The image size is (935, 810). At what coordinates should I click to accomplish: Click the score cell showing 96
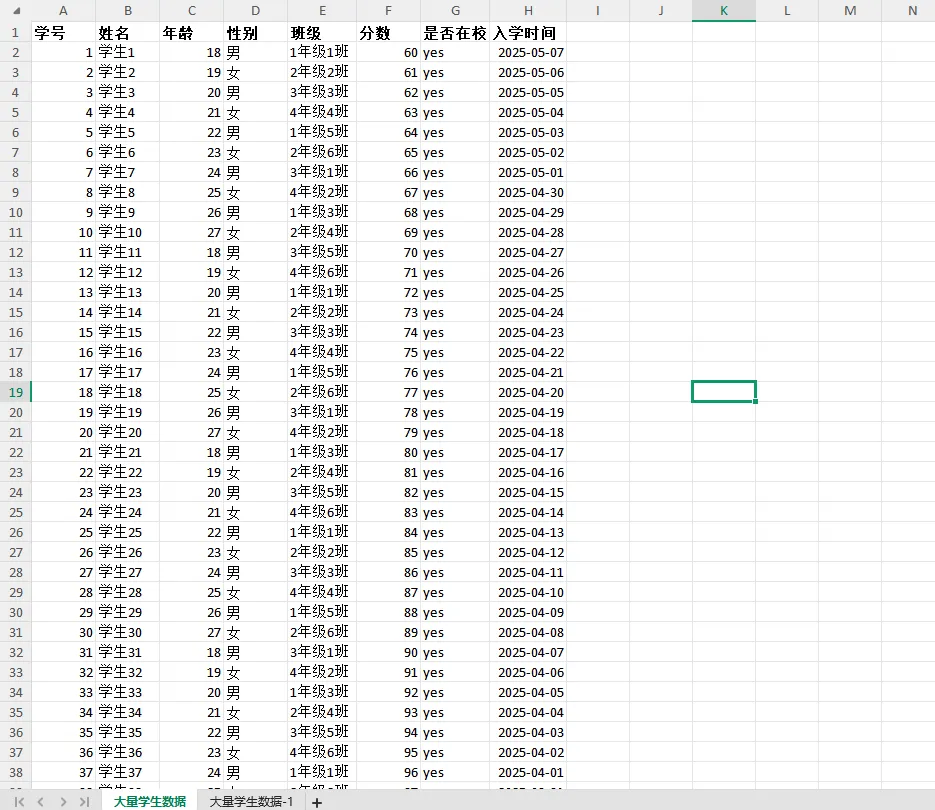click(x=388, y=772)
